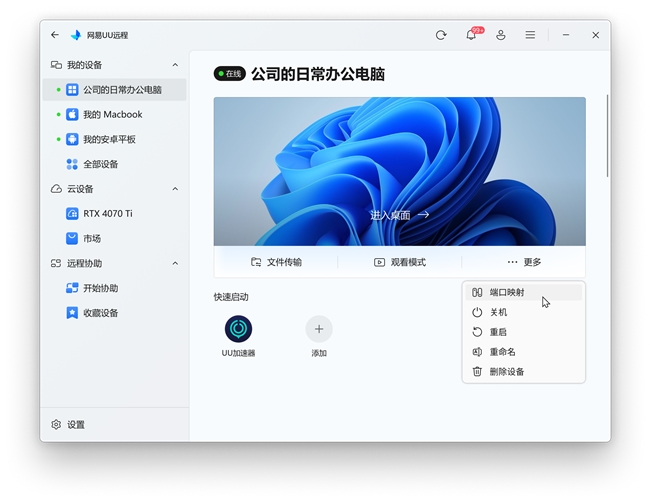
Task: Click the Windows wallpaper preview thumbnail
Action: point(400,171)
